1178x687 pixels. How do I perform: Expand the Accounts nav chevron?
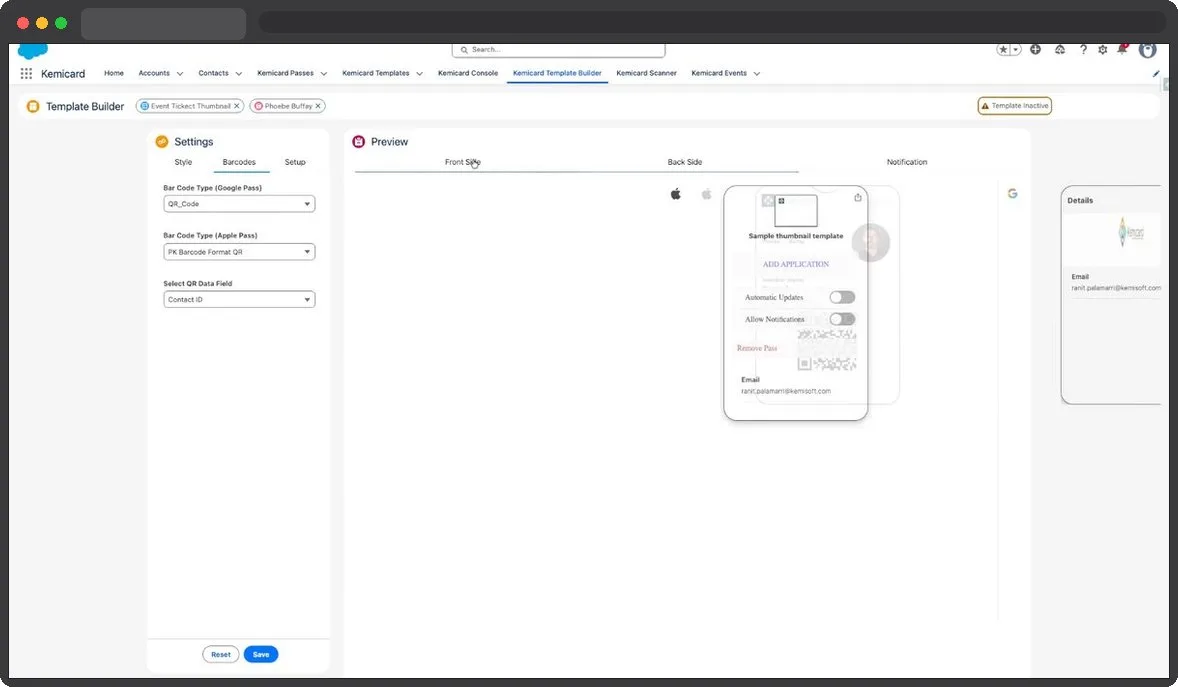[x=180, y=74]
